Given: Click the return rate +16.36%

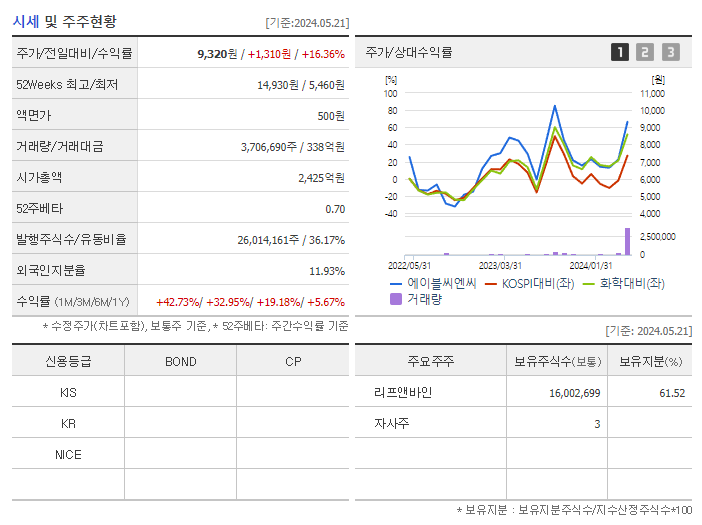Looking at the screenshot, I should 323,54.
